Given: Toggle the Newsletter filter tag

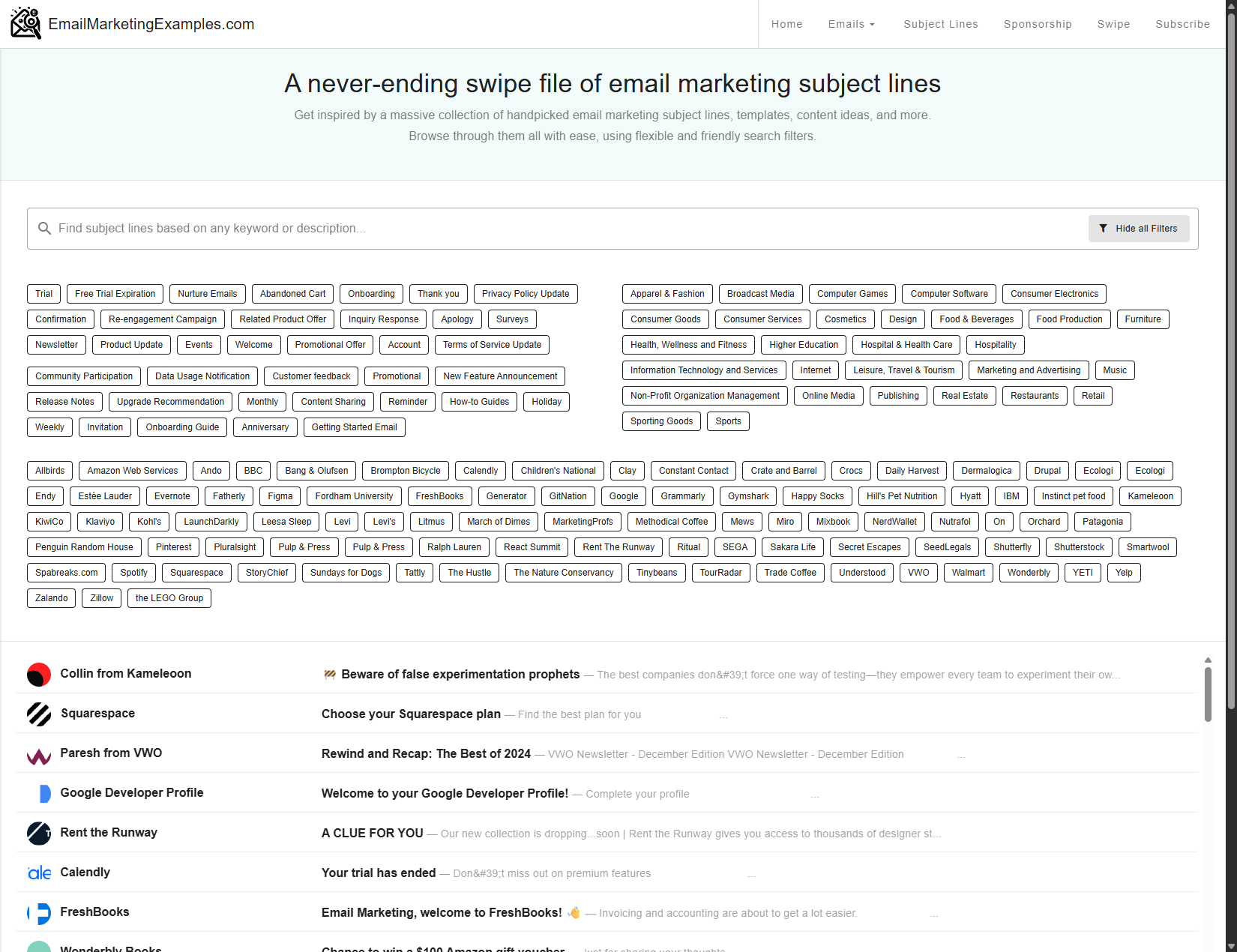Looking at the screenshot, I should click(x=56, y=345).
